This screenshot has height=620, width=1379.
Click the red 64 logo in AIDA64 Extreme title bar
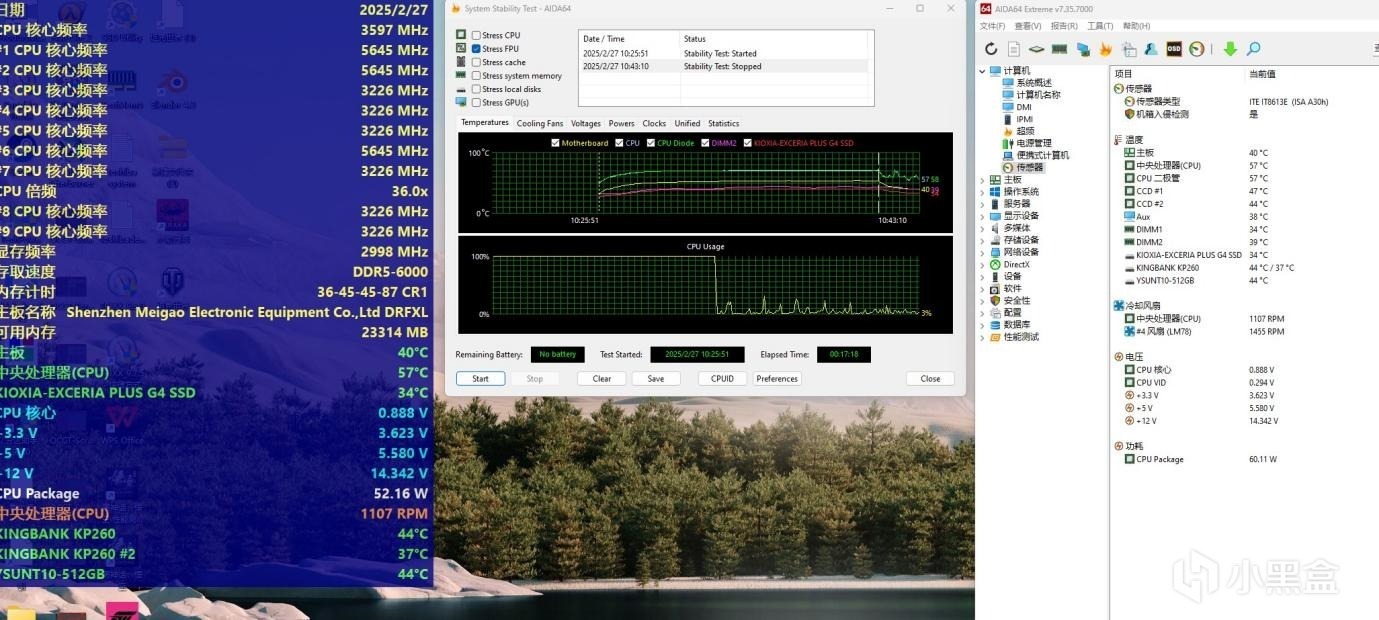tap(986, 8)
